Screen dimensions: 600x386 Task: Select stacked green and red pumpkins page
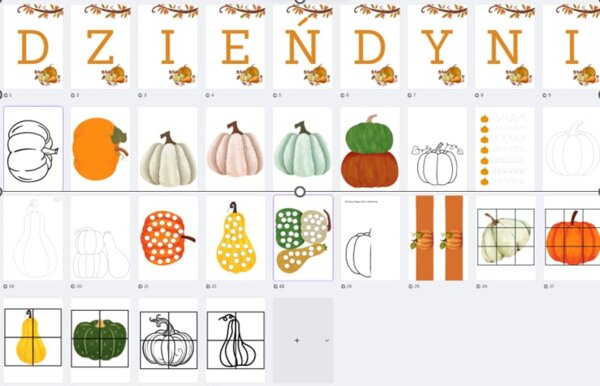click(370, 149)
